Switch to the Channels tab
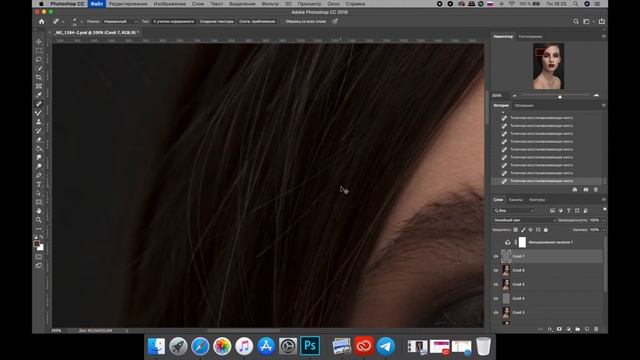Screen dimensions: 640x360 pos(516,200)
